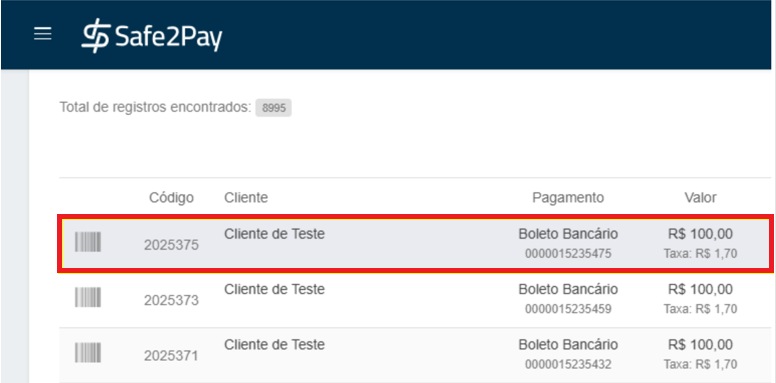
Task: Click boleto number 0000015235432
Action: [568, 365]
